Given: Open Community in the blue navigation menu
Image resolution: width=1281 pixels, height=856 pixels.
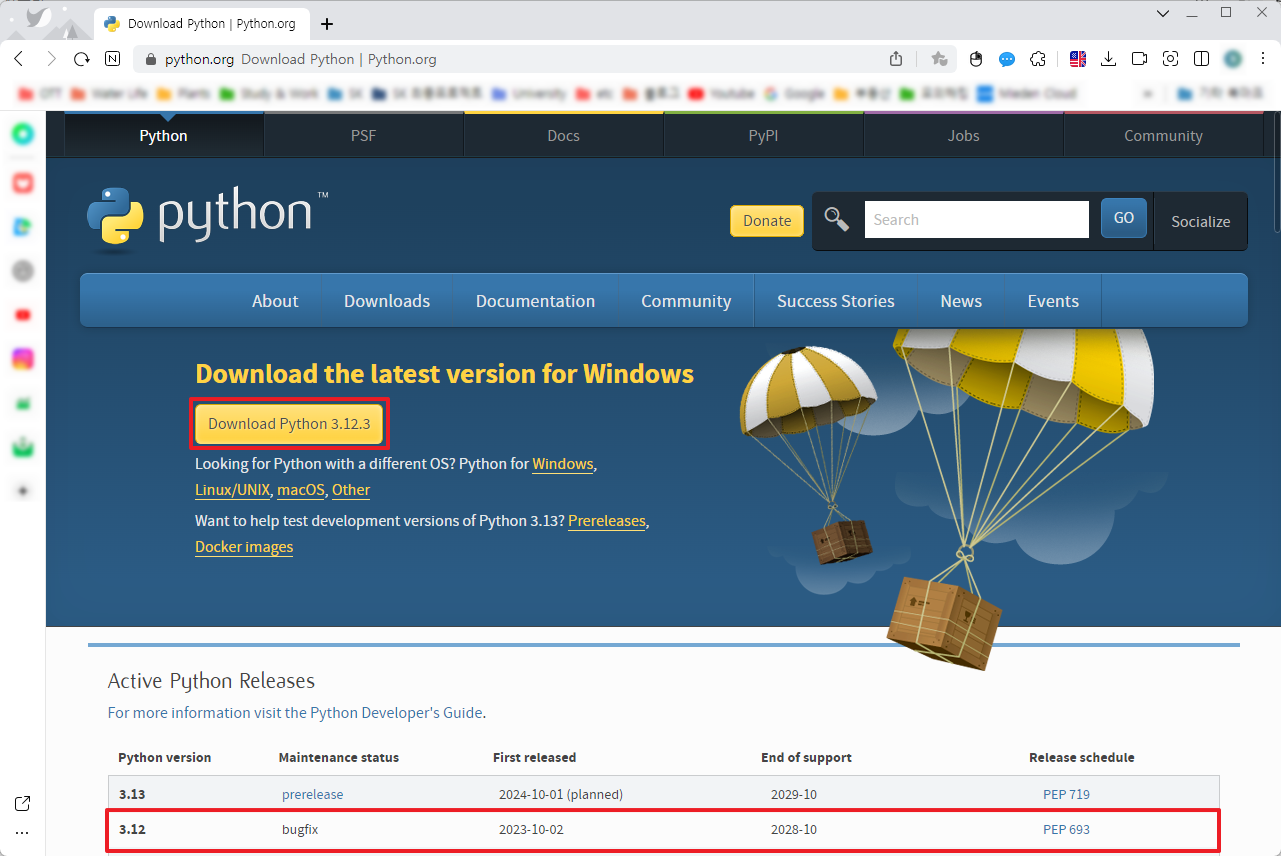Looking at the screenshot, I should click(686, 301).
